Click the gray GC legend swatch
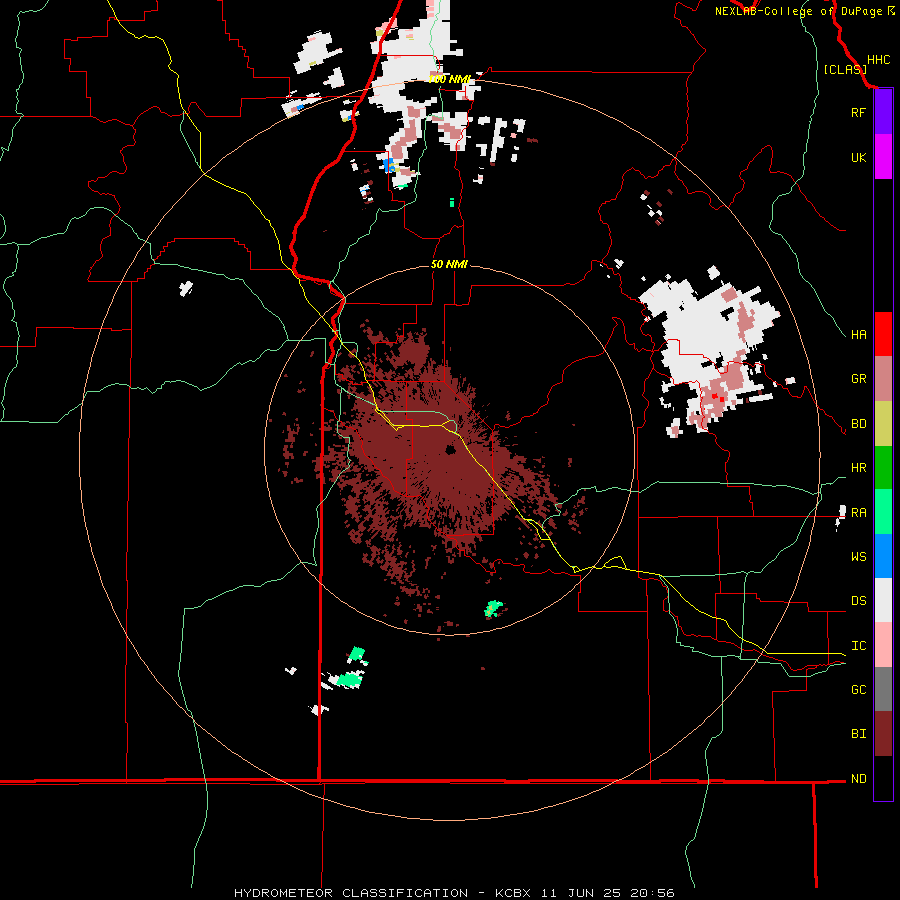 click(883, 689)
